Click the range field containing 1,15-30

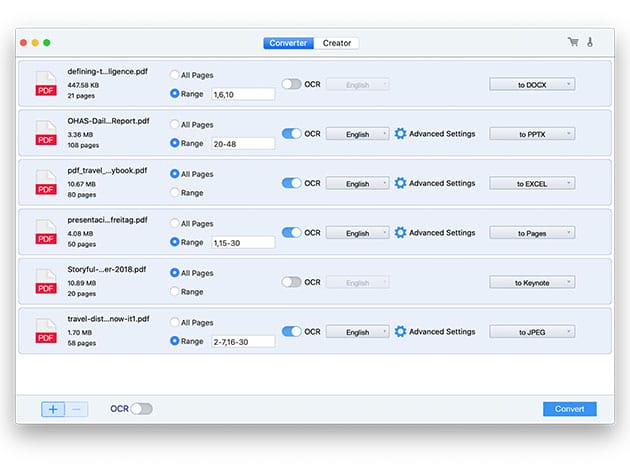(243, 242)
